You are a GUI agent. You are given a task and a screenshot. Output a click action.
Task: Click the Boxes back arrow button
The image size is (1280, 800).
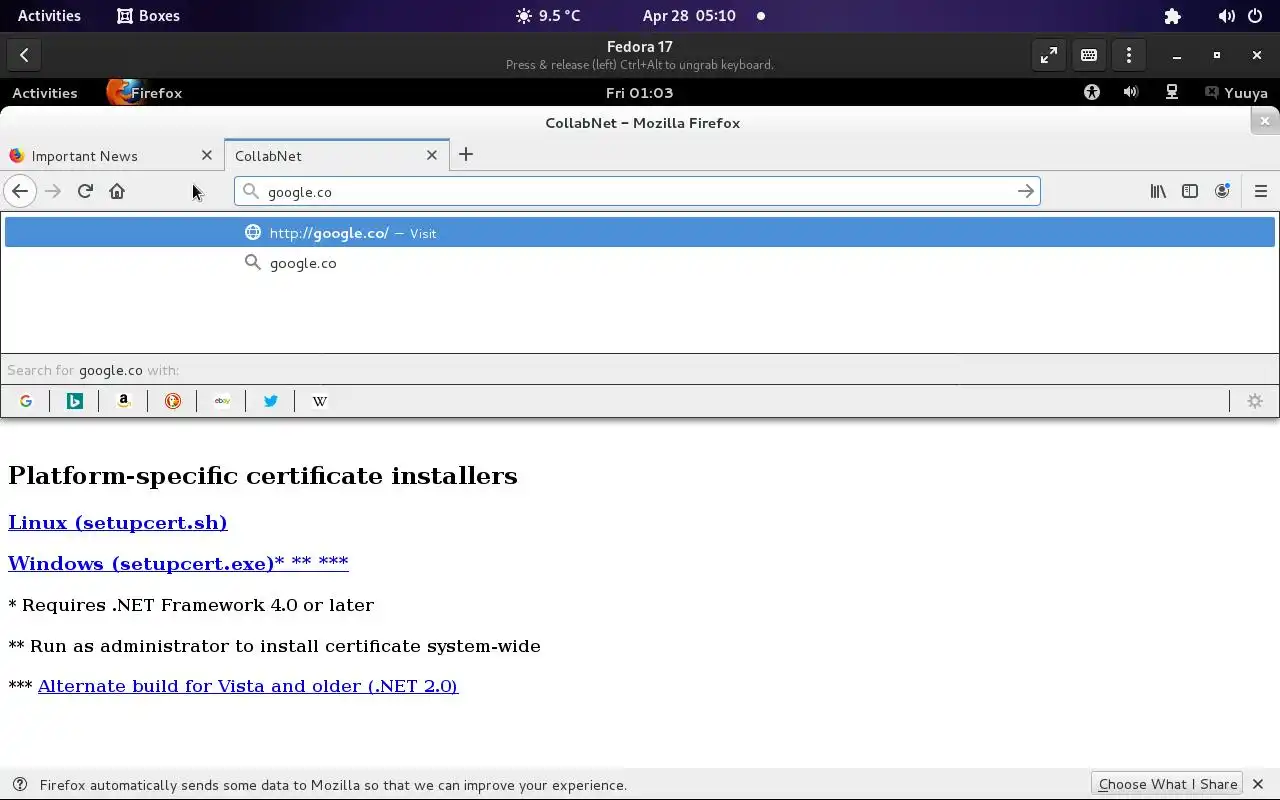pos(24,55)
